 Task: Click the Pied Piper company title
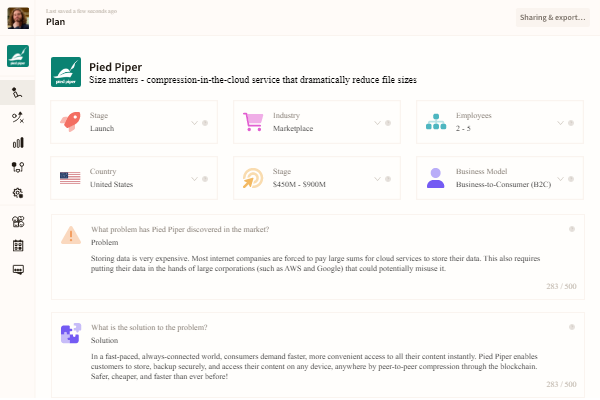click(115, 67)
